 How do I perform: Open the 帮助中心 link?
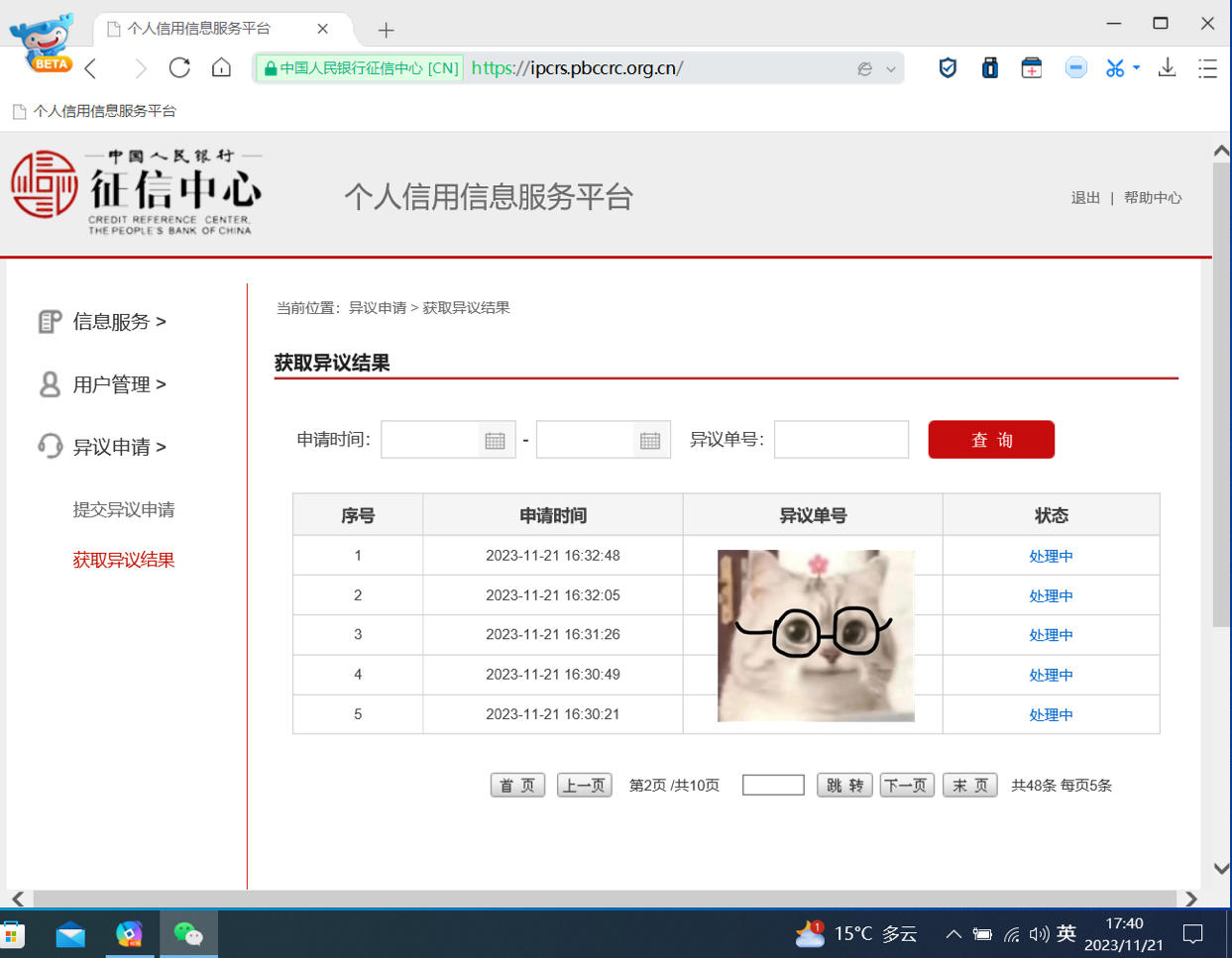coord(1153,198)
